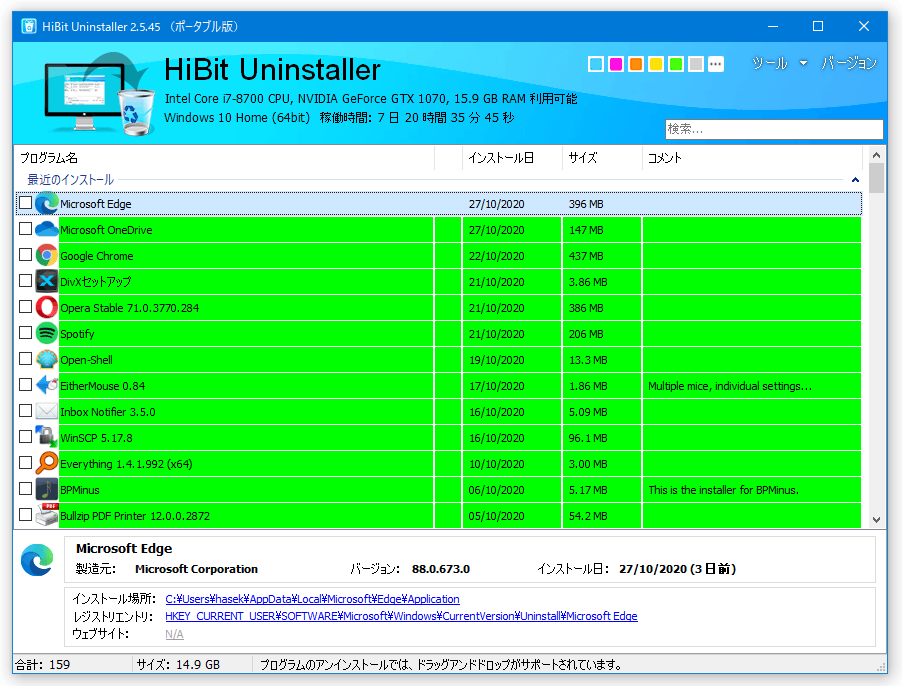Click the HiBit Uninstaller title bar icon
The image size is (902, 686).
coord(29,26)
